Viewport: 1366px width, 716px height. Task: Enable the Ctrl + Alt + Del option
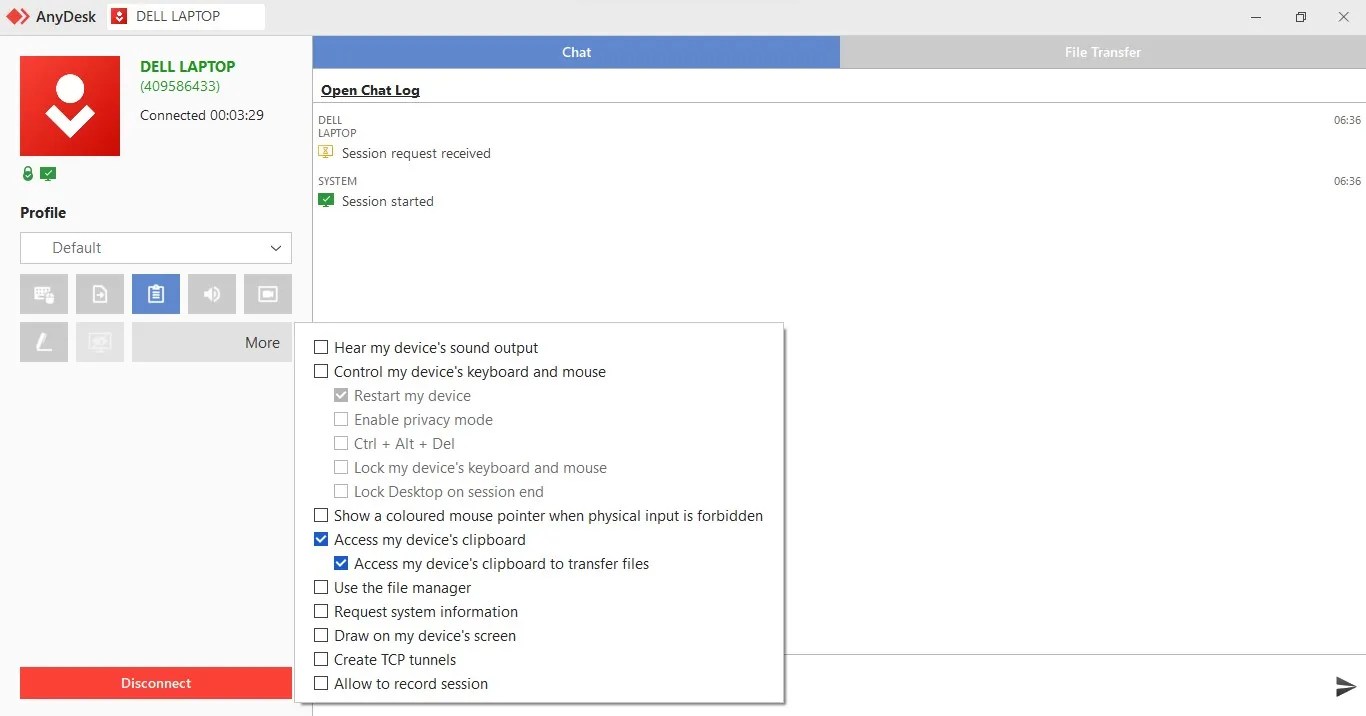(341, 443)
